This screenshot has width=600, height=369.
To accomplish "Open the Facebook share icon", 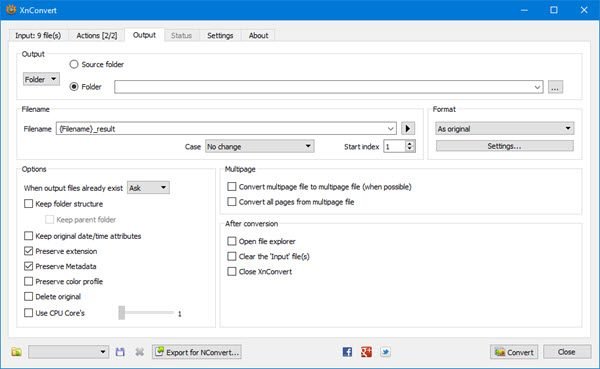I will pyautogui.click(x=347, y=352).
